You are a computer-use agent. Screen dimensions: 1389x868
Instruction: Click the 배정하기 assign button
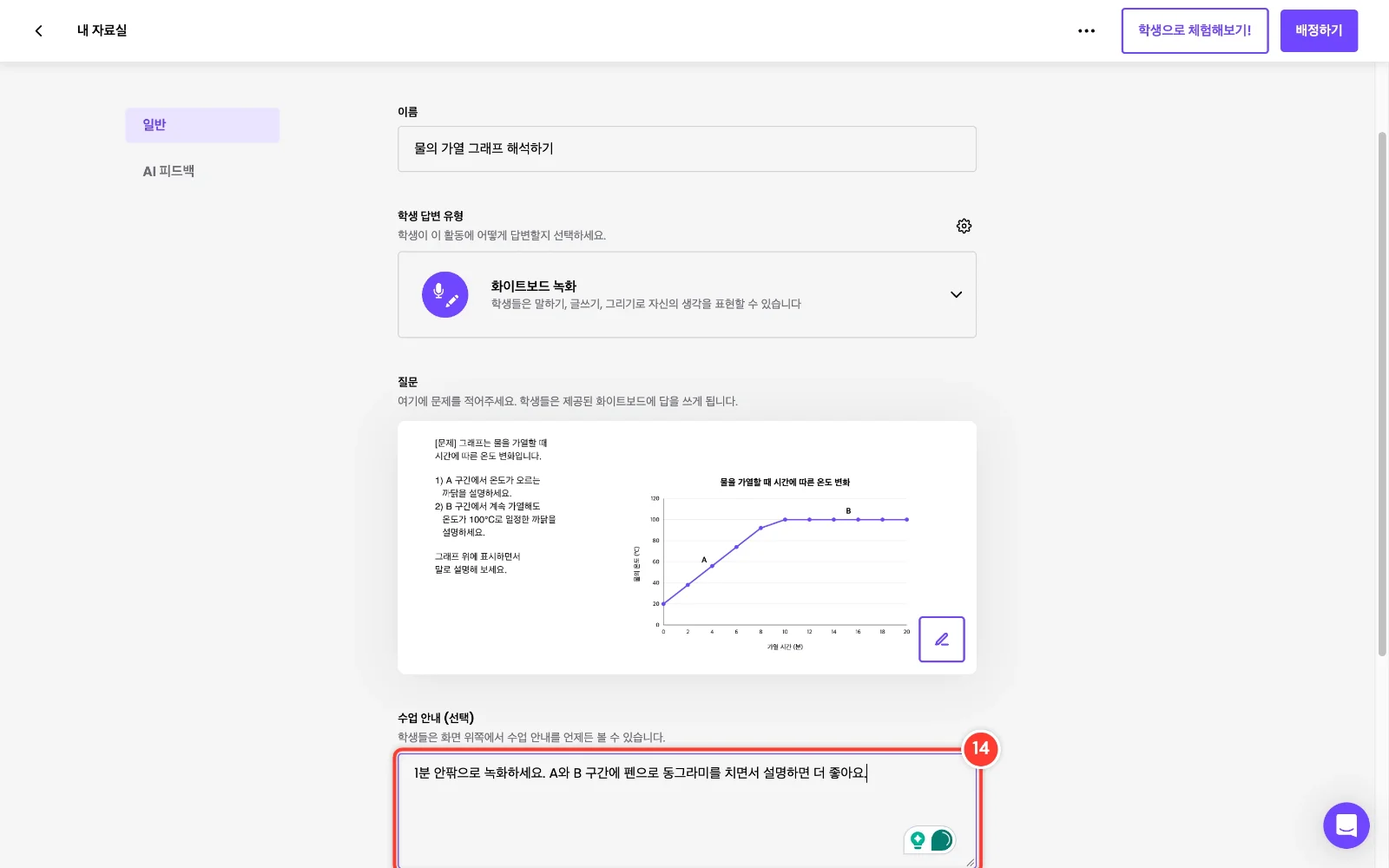(1319, 30)
